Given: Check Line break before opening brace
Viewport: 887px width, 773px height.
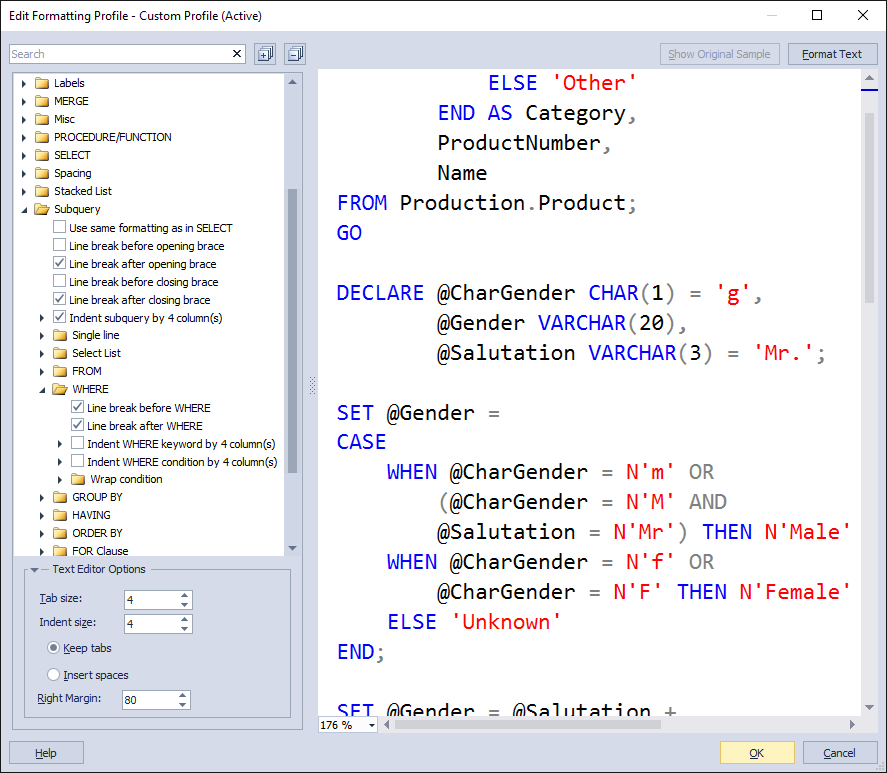Looking at the screenshot, I should (x=59, y=246).
